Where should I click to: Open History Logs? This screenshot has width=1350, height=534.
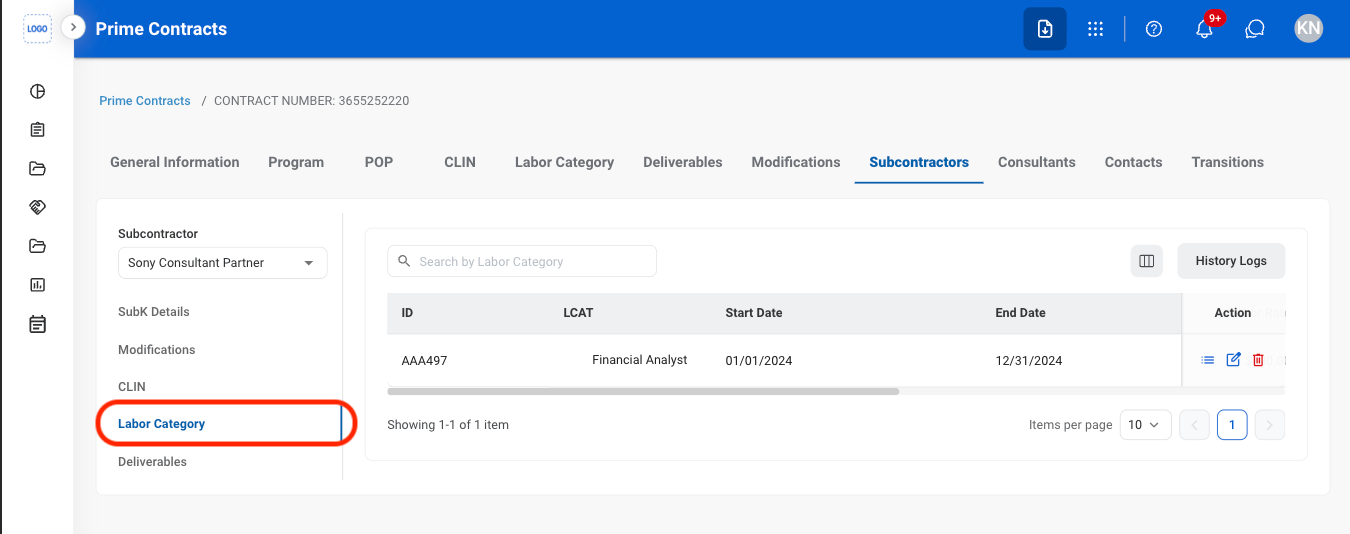pyautogui.click(x=1231, y=261)
